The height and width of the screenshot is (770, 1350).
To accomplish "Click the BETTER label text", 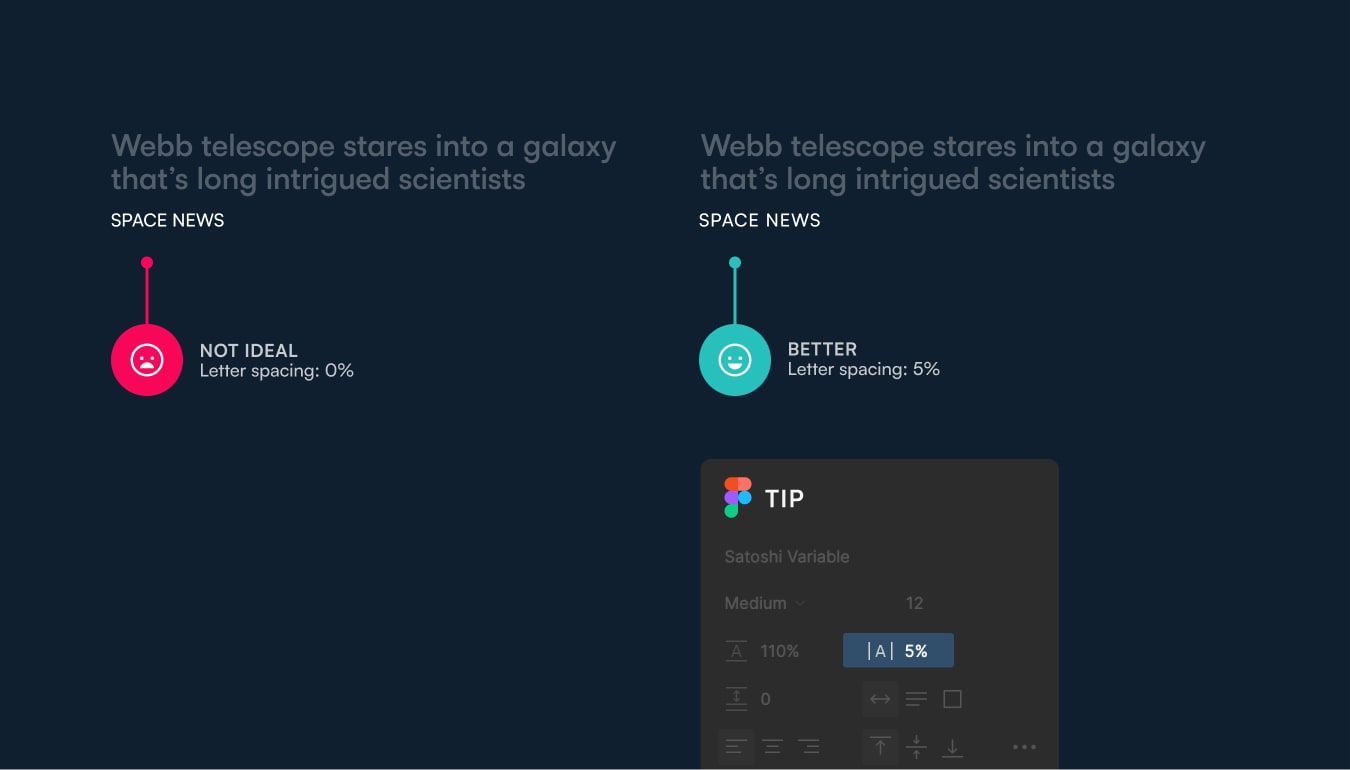I will [x=822, y=349].
